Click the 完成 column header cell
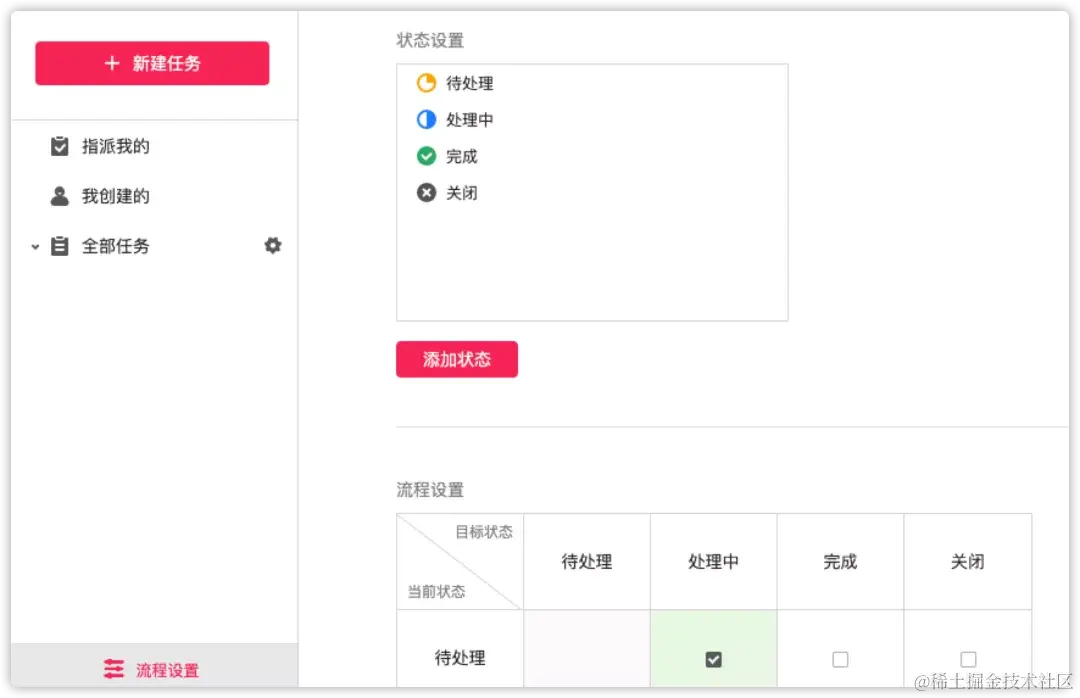This screenshot has width=1080, height=698. point(840,562)
